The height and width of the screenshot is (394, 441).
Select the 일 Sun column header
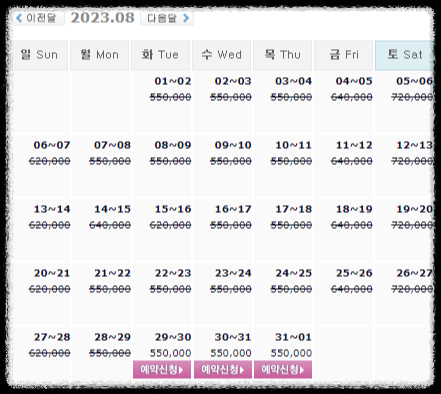[x=39, y=55]
